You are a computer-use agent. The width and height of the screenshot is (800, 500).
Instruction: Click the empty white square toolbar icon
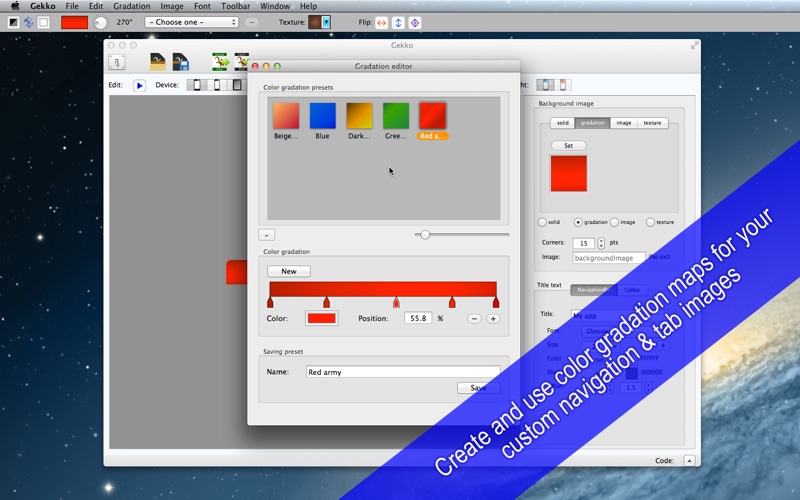[44, 22]
